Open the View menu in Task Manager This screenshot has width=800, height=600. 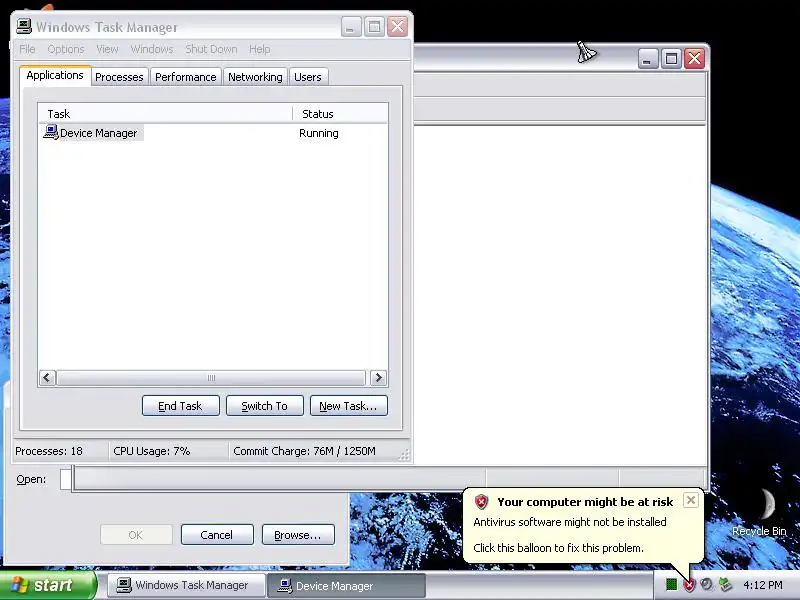107,49
